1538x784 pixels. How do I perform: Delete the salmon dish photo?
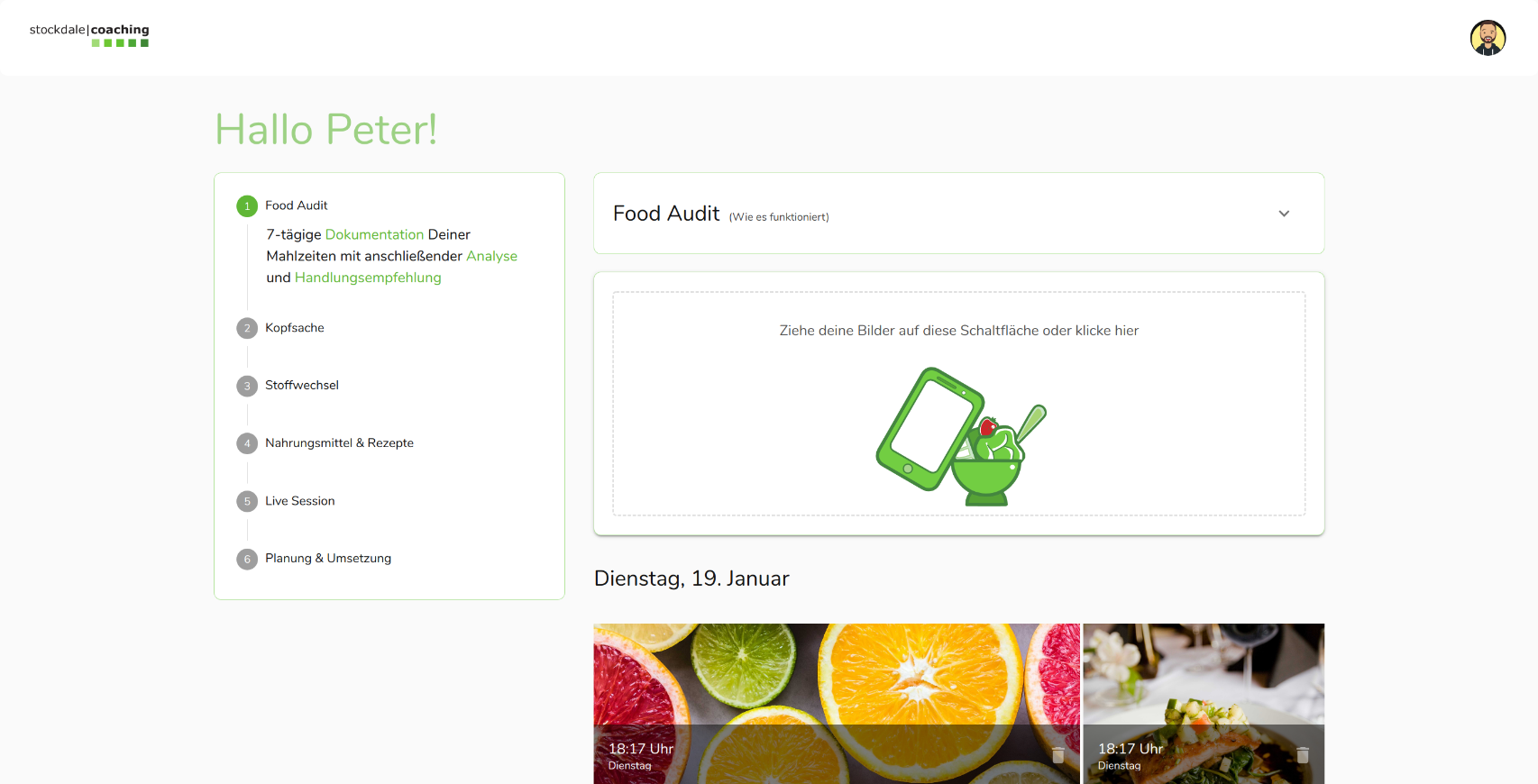point(1303,754)
